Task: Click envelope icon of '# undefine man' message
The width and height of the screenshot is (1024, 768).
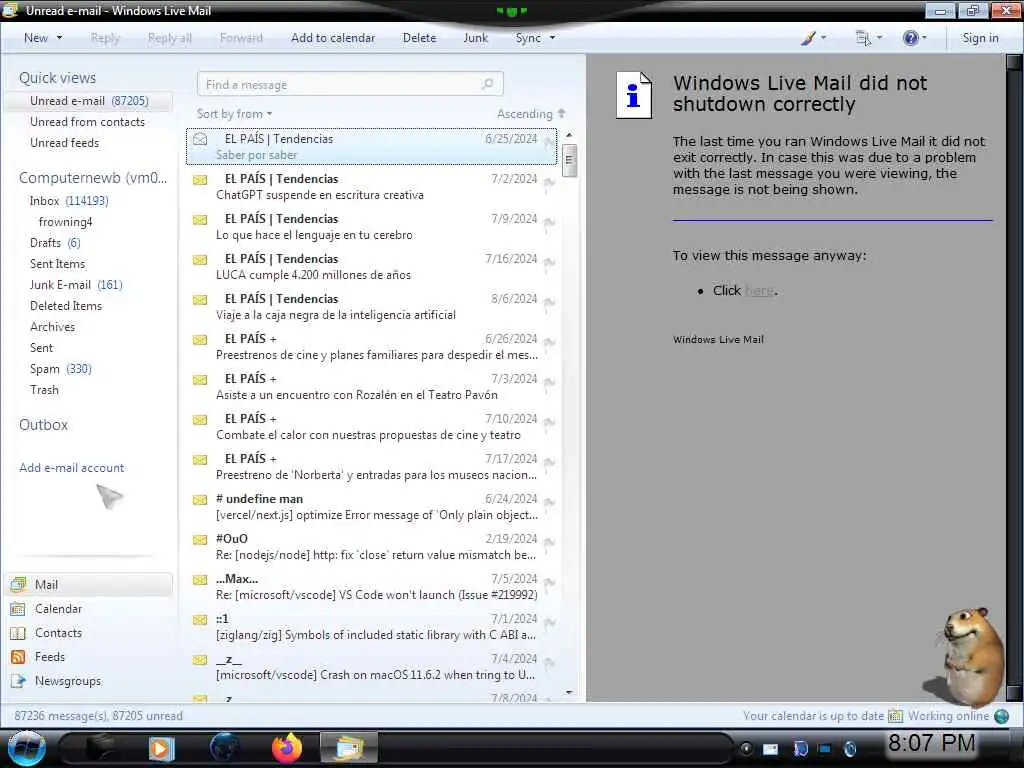Action: [200, 500]
